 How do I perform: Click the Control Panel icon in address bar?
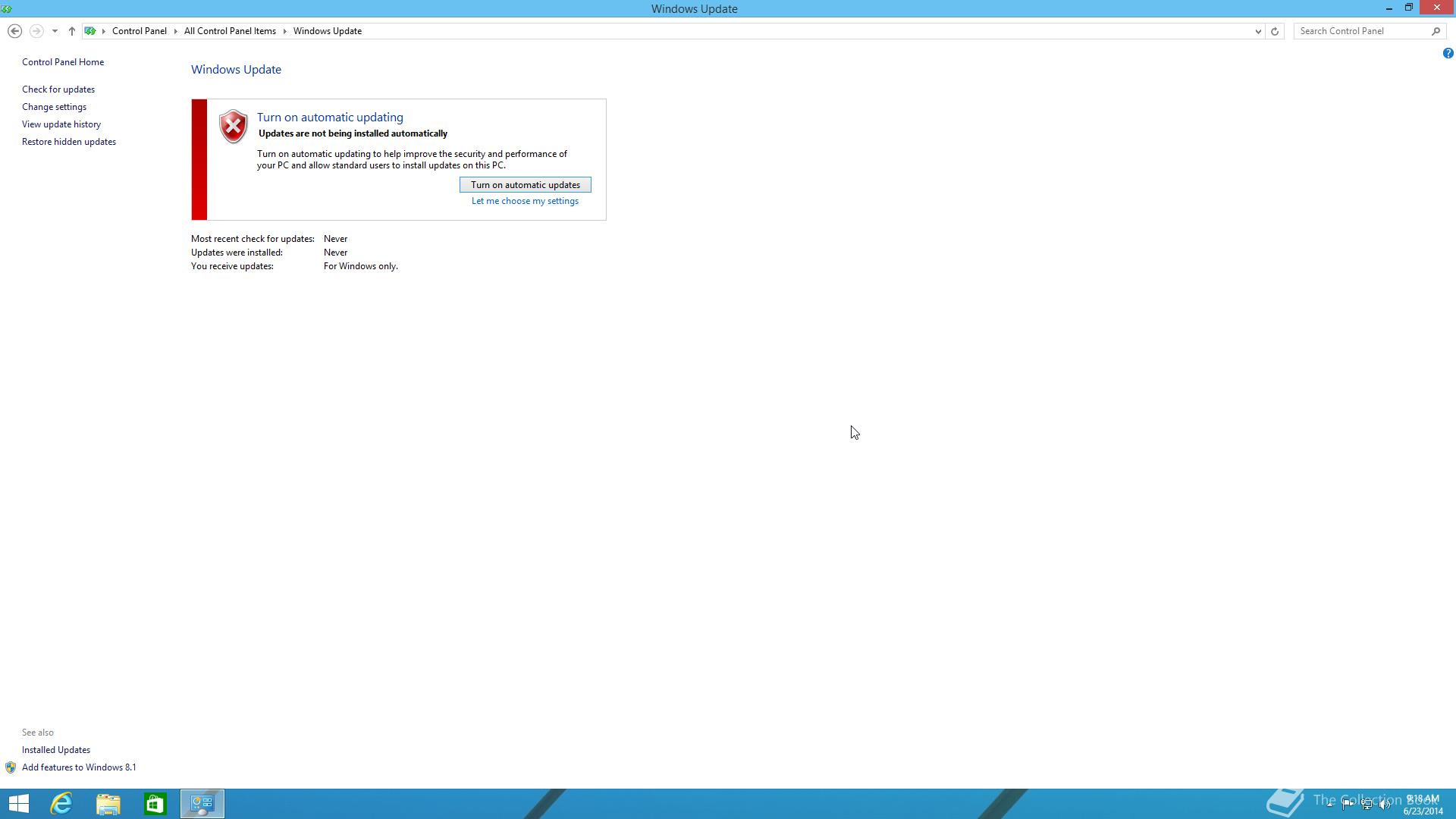point(90,31)
